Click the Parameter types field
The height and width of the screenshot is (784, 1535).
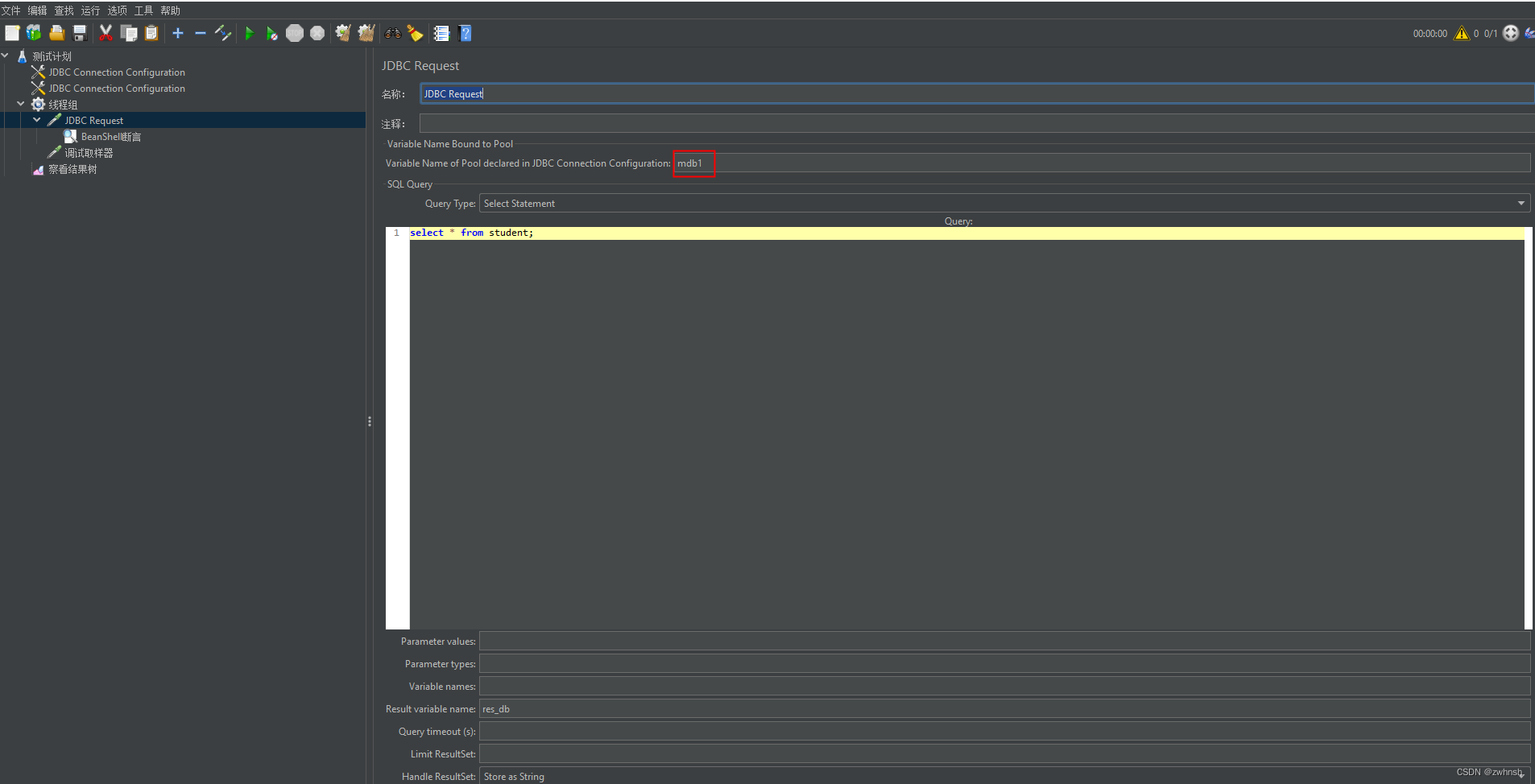(1004, 663)
